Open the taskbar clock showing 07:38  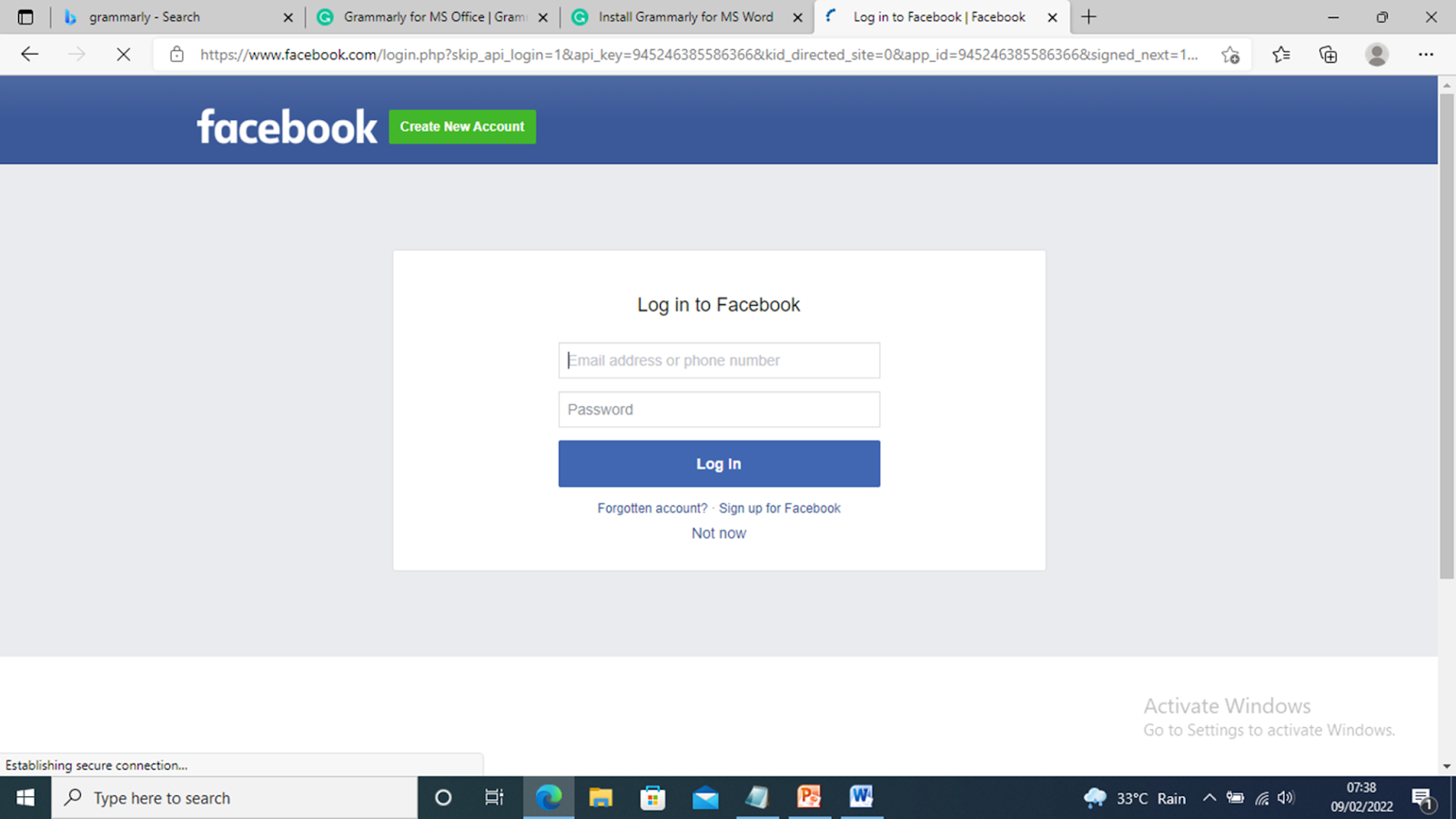1361,797
